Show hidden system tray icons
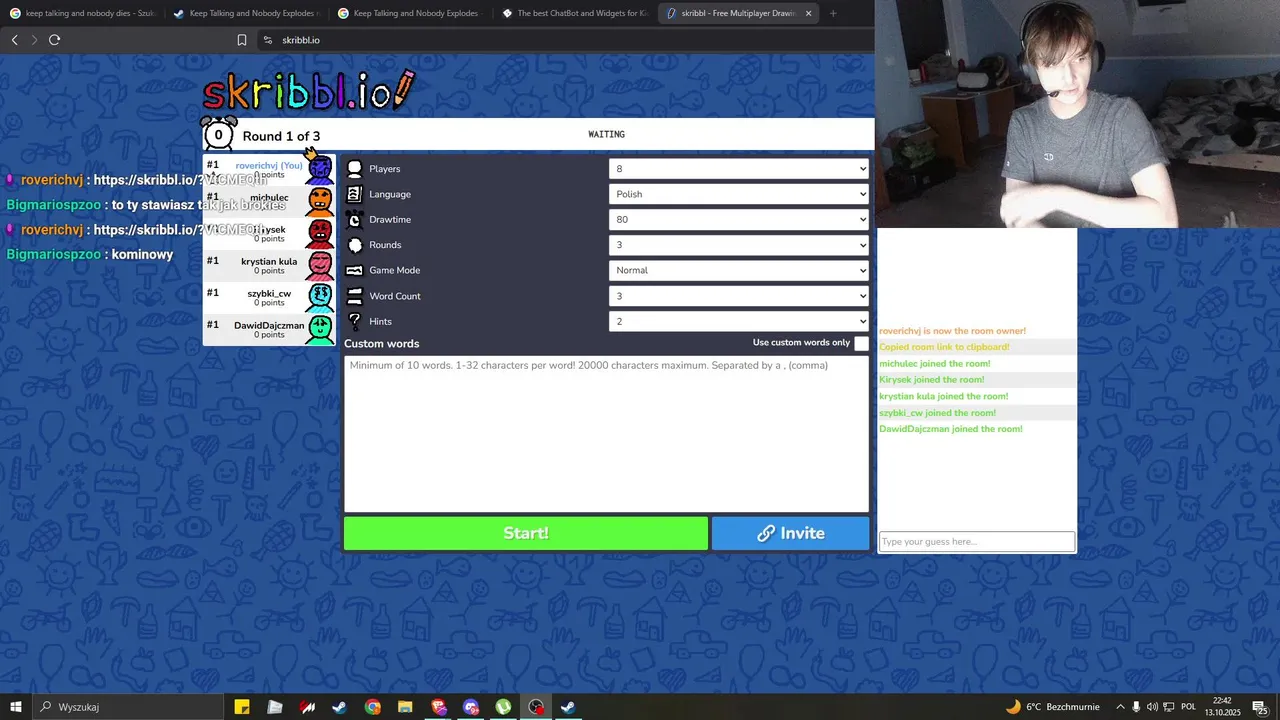Screen dimensions: 1280x720 pyautogui.click(x=1120, y=707)
